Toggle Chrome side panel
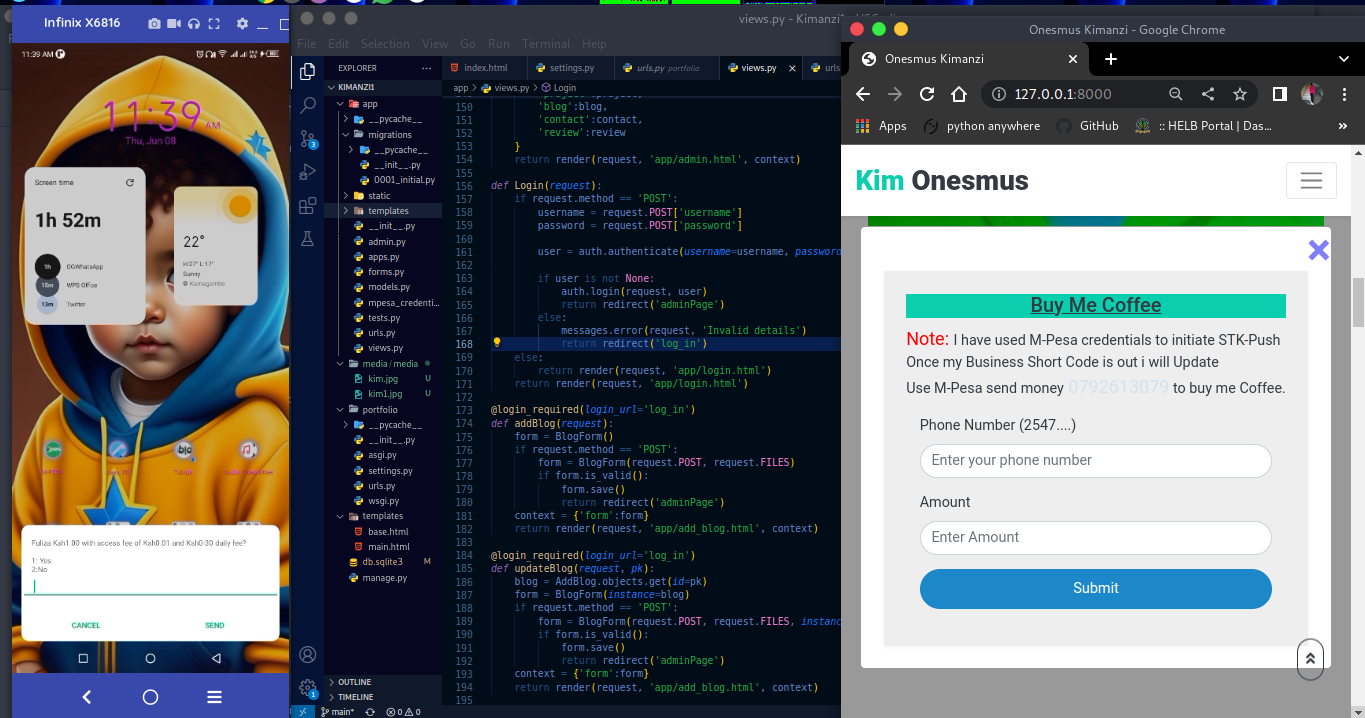Viewport: 1365px width, 718px height. coord(1279,94)
